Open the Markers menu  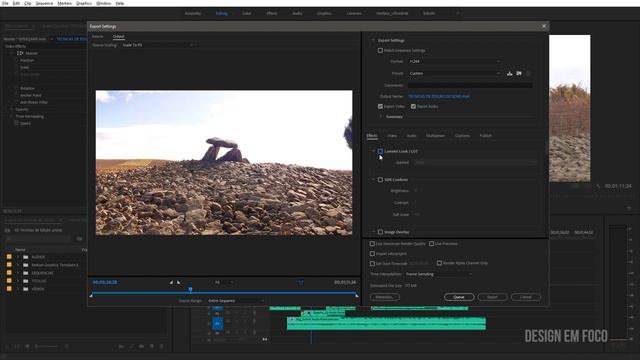point(64,3)
